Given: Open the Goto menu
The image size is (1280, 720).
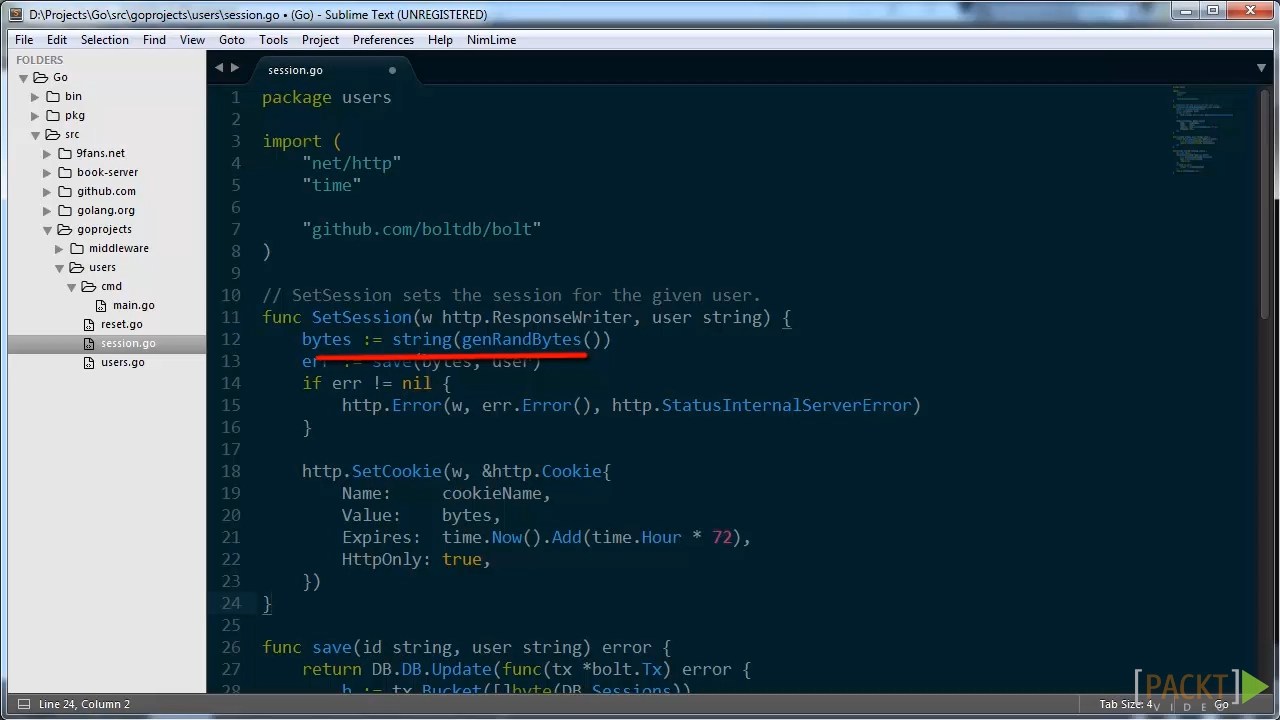Looking at the screenshot, I should pos(232,40).
